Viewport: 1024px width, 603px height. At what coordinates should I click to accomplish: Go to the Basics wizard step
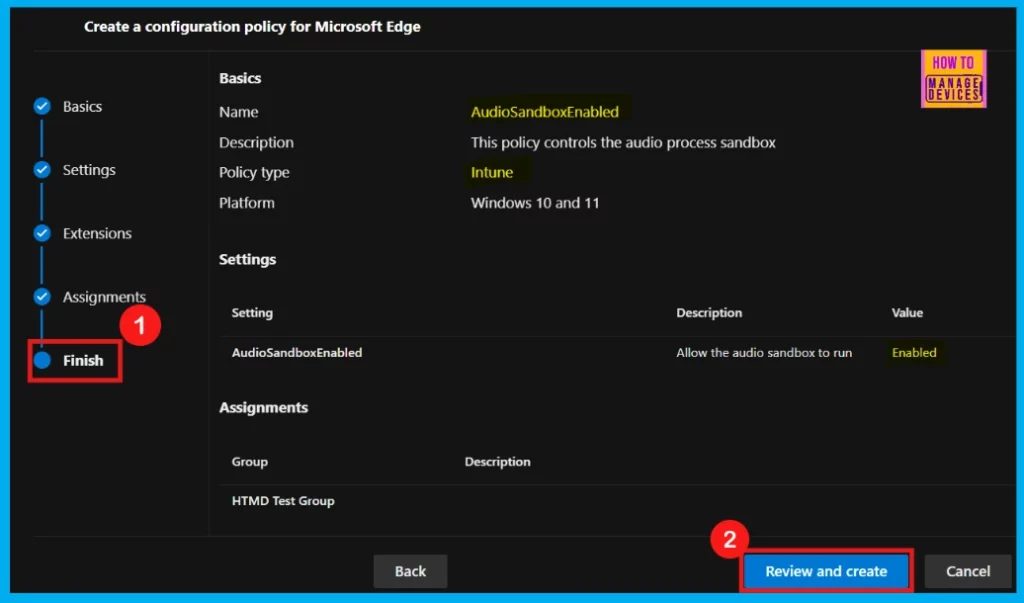[x=82, y=106]
